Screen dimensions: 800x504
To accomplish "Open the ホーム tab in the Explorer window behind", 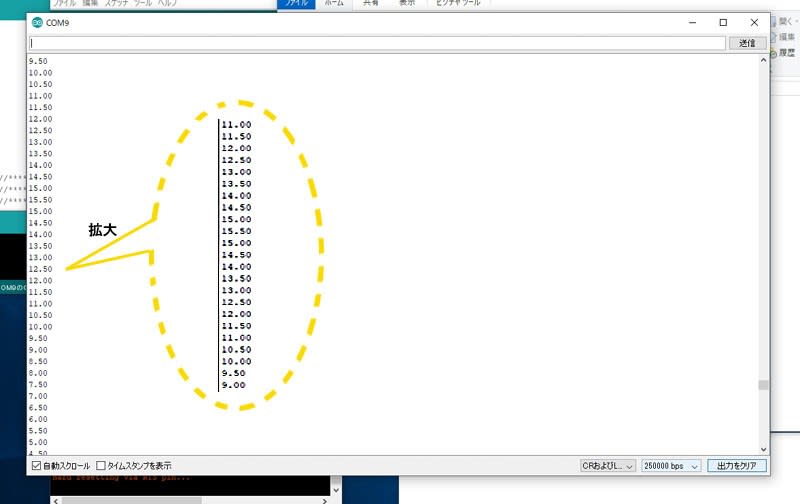I will point(334,4).
